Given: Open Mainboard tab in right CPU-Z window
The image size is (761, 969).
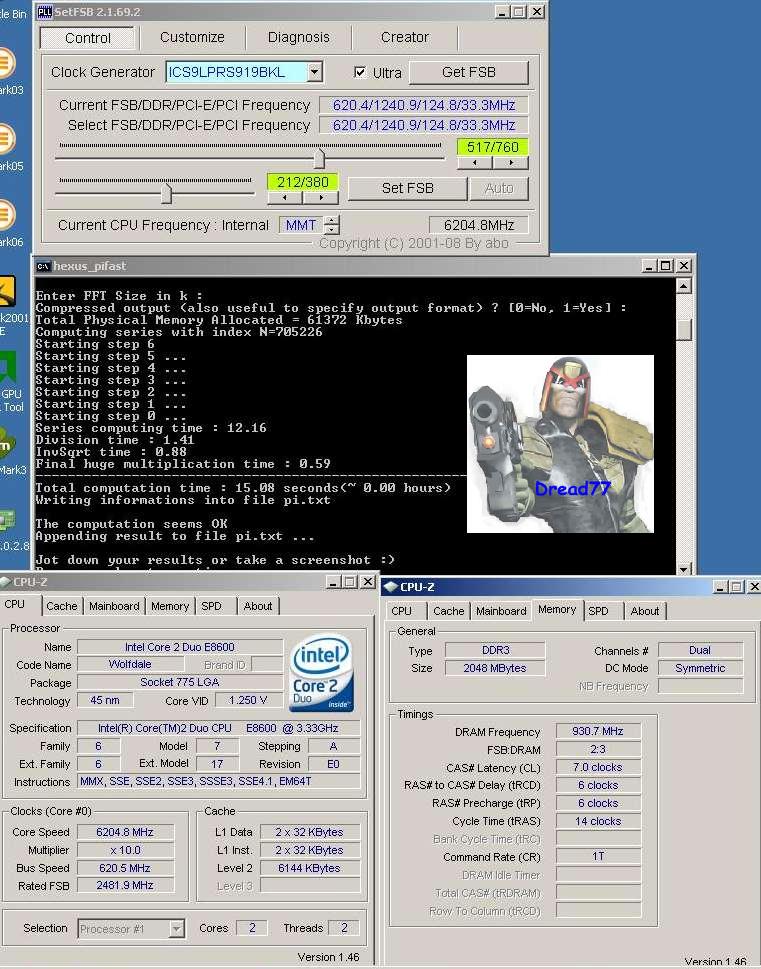Looking at the screenshot, I should pyautogui.click(x=501, y=611).
